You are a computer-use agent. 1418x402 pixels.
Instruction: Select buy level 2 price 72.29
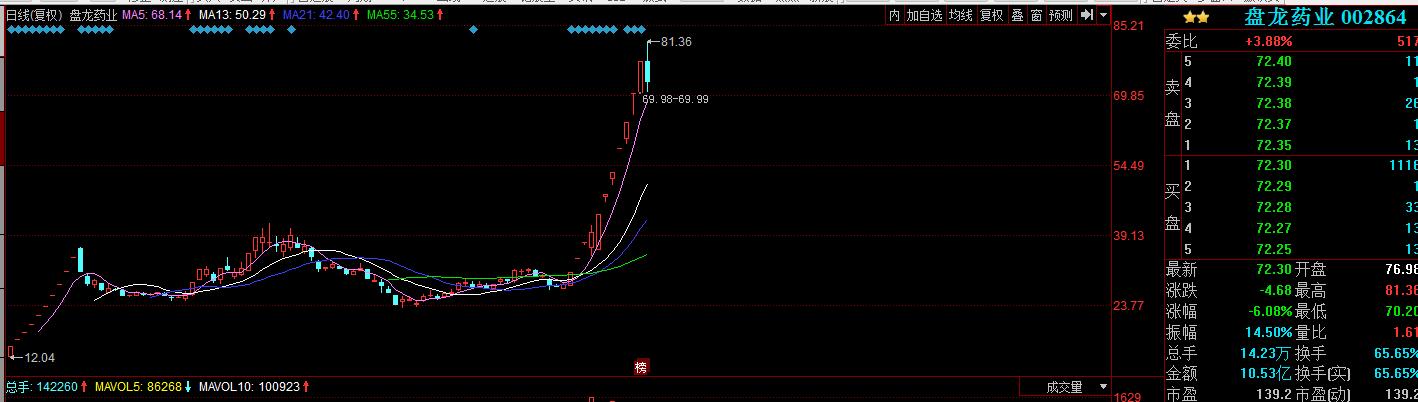pyautogui.click(x=1273, y=186)
